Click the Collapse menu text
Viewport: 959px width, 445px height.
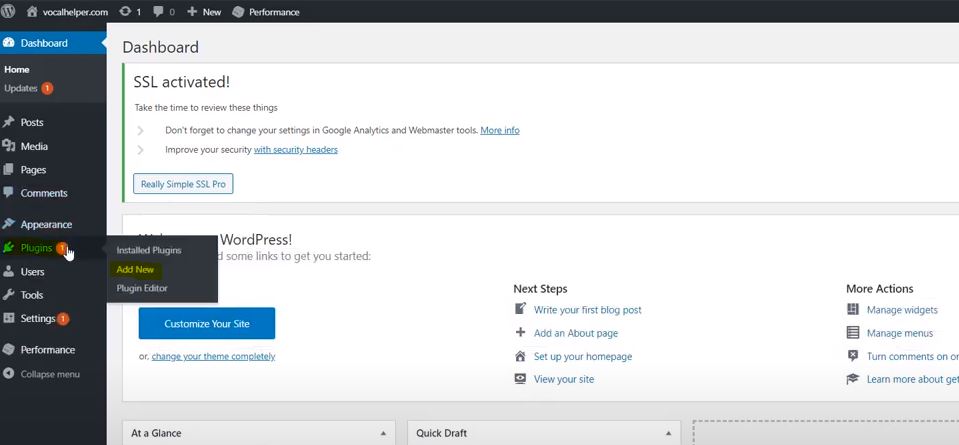pyautogui.click(x=50, y=374)
